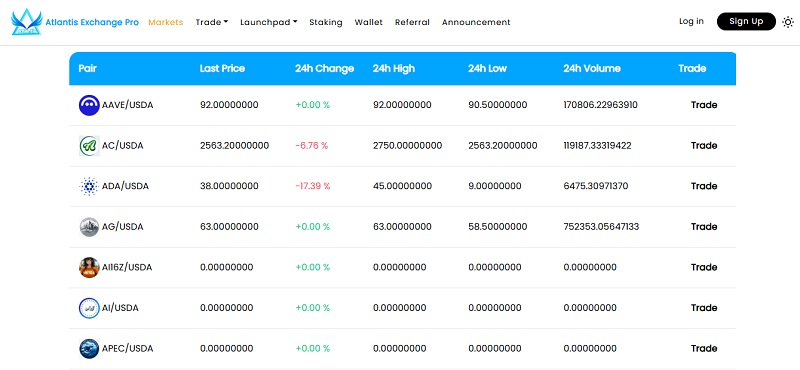
Task: Go to the Markets page
Action: tap(165, 22)
